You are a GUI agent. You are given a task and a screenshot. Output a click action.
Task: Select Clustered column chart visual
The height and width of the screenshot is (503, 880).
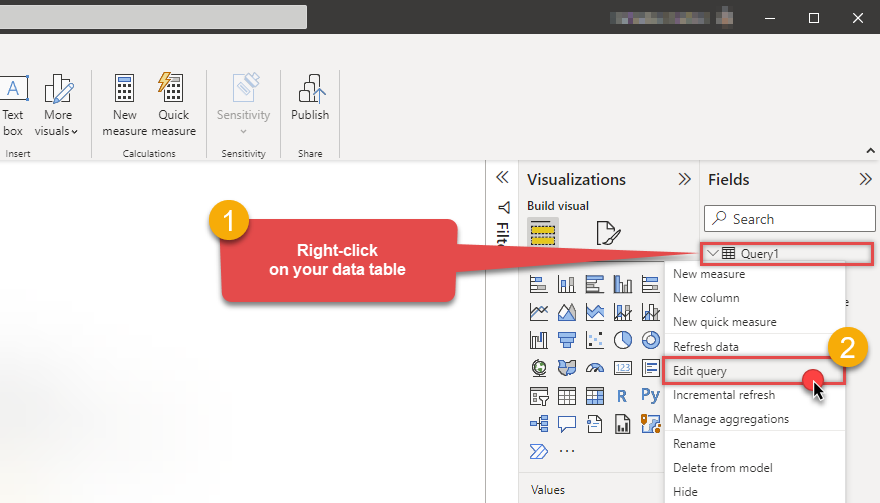click(623, 284)
